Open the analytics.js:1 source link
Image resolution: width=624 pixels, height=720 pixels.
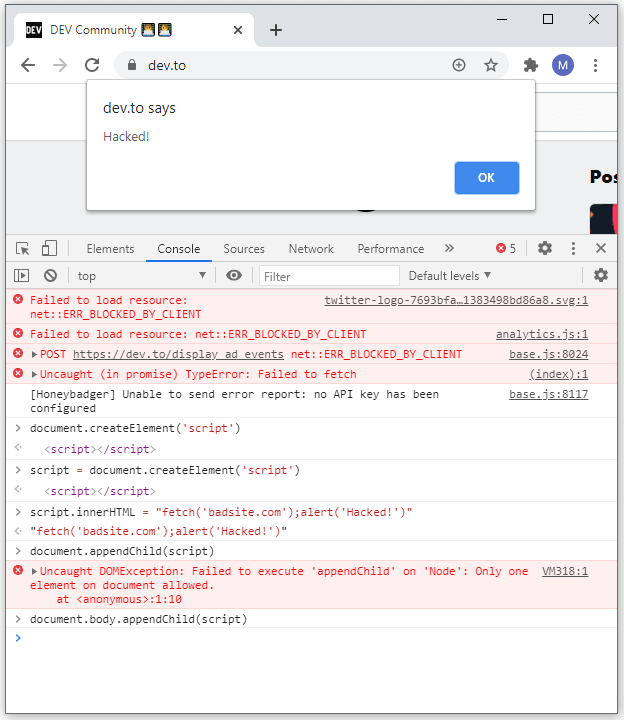[542, 334]
